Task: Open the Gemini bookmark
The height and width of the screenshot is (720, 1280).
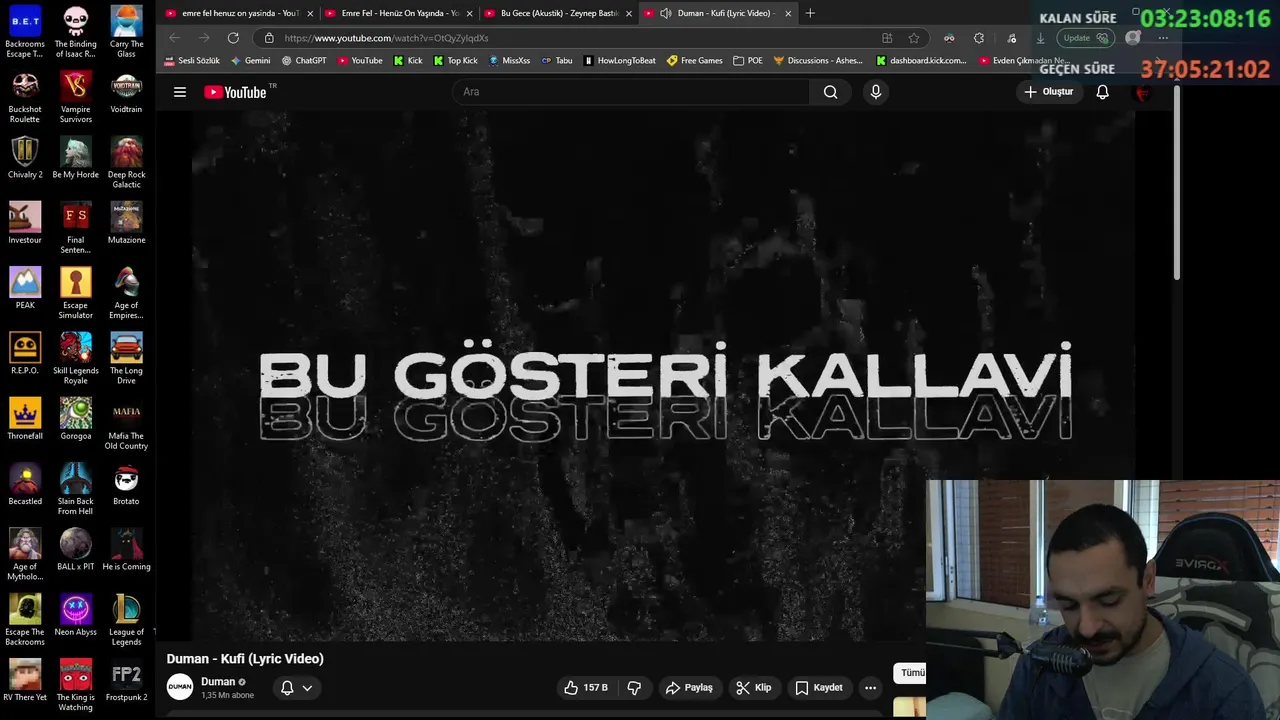Action: 250,60
